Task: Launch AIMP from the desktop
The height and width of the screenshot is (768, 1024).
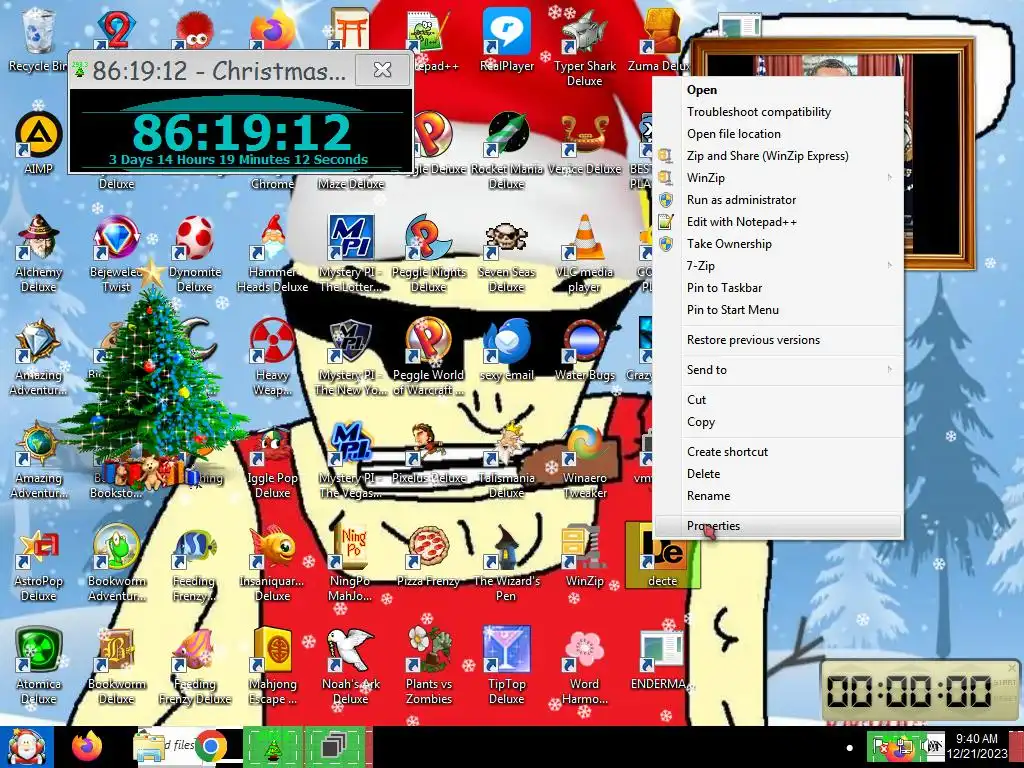Action: 38,142
